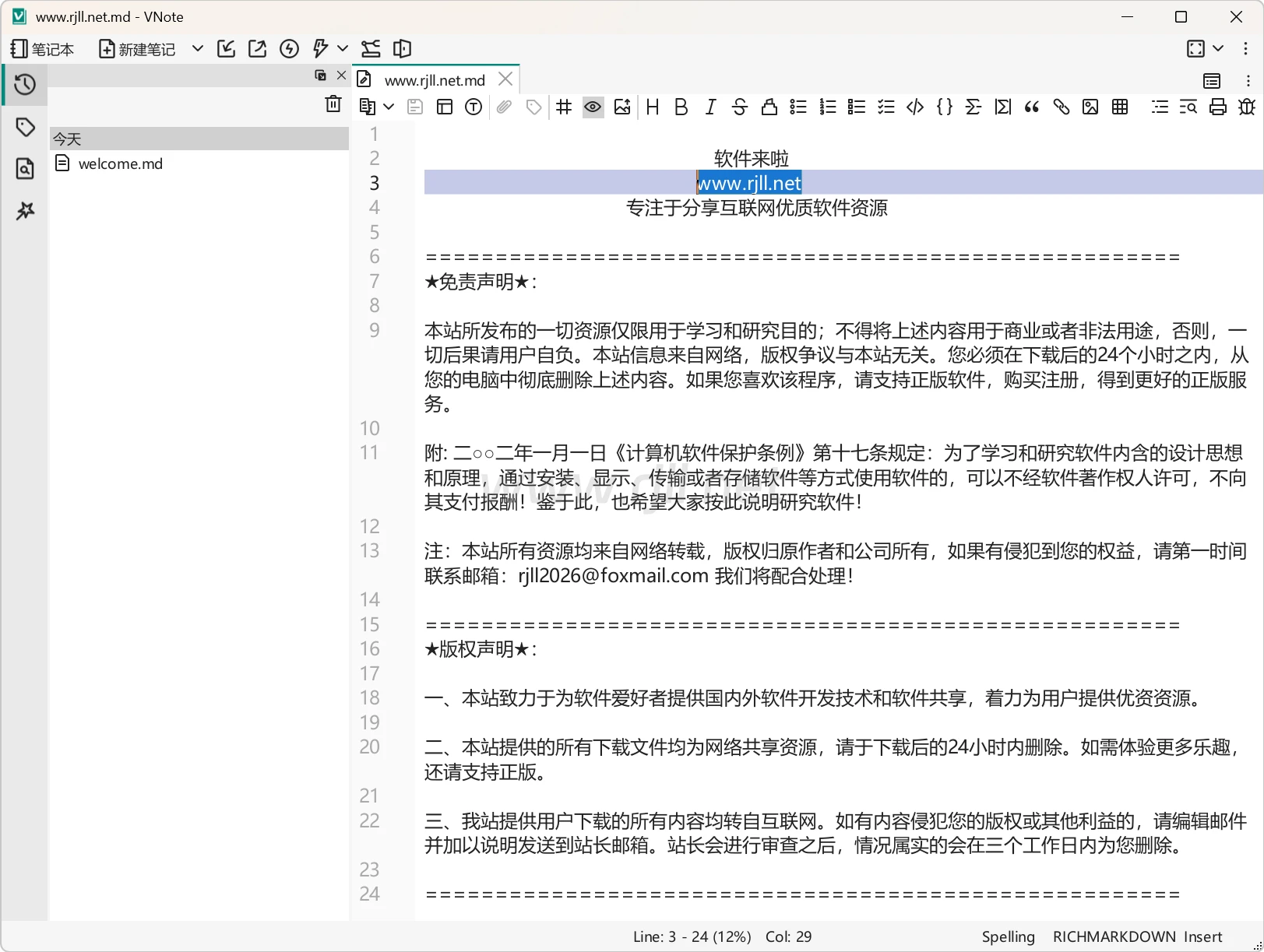Click the block quote icon
This screenshot has height=952, width=1264.
coord(1032,107)
